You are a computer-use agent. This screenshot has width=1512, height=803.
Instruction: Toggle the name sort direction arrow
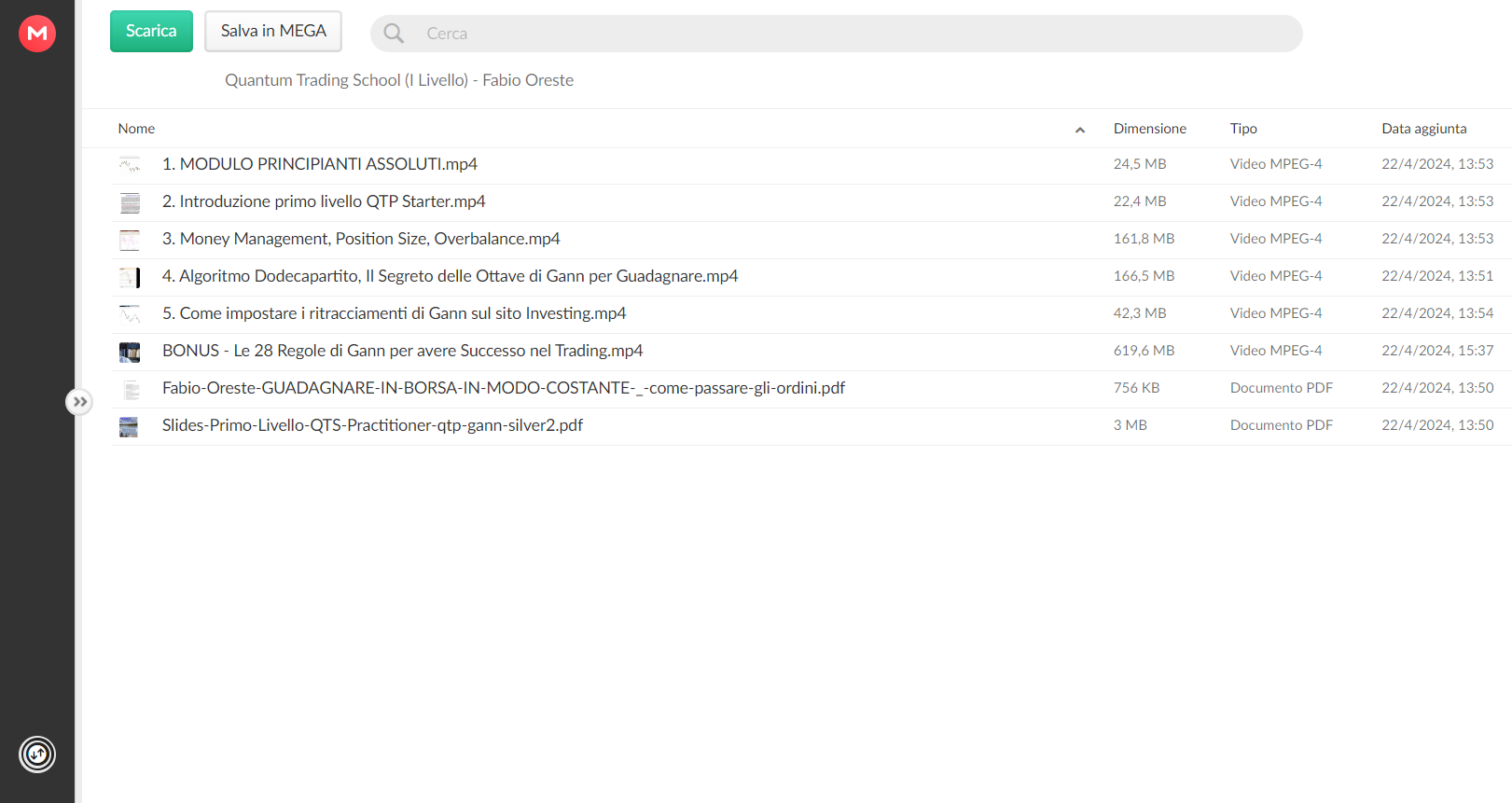(x=1080, y=130)
